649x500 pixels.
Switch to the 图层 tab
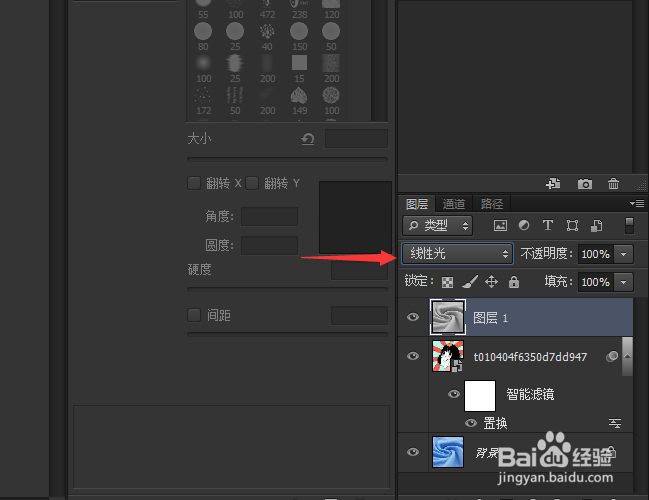417,204
